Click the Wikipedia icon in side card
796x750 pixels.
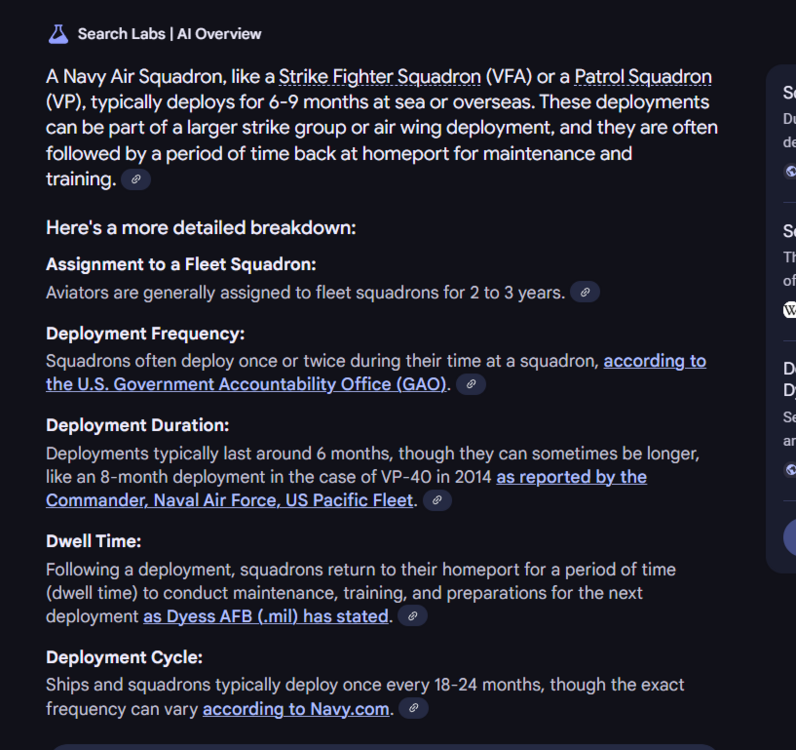tap(789, 310)
